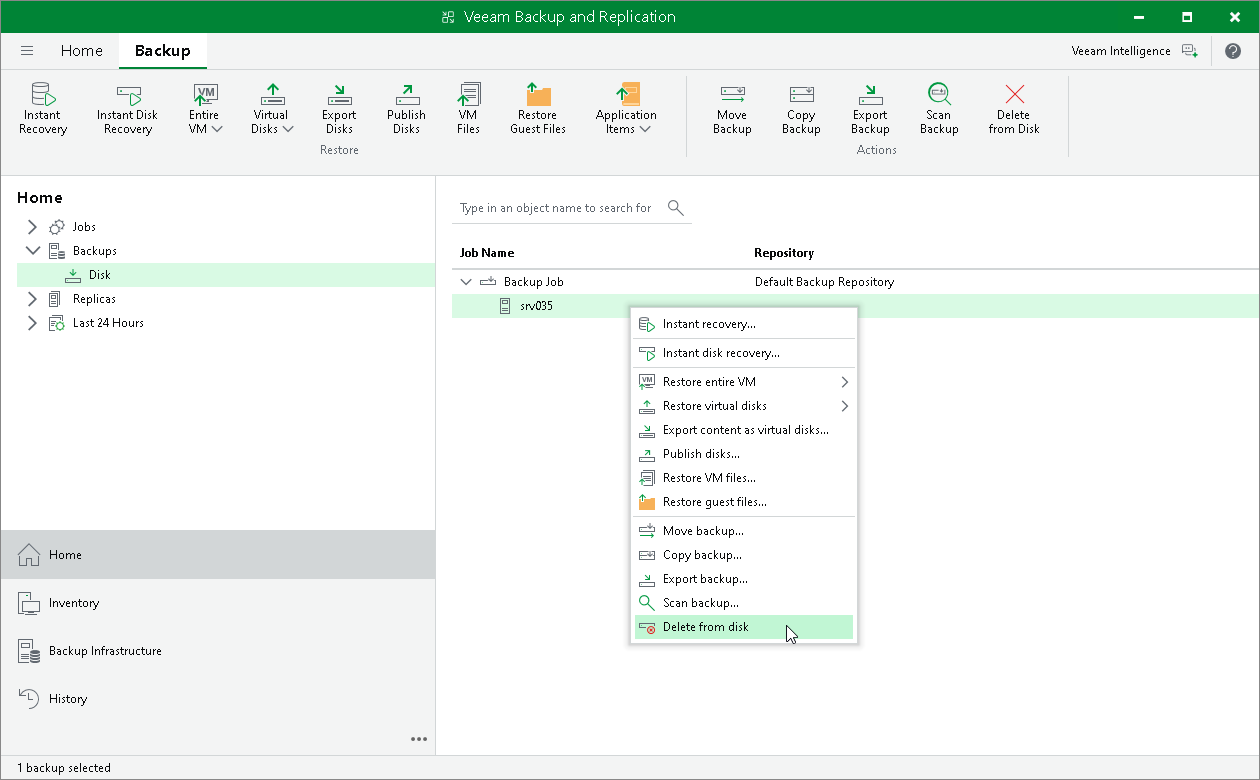Screen dimensions: 1260x780
Task: Collapse the Backups tree node
Action: click(33, 251)
